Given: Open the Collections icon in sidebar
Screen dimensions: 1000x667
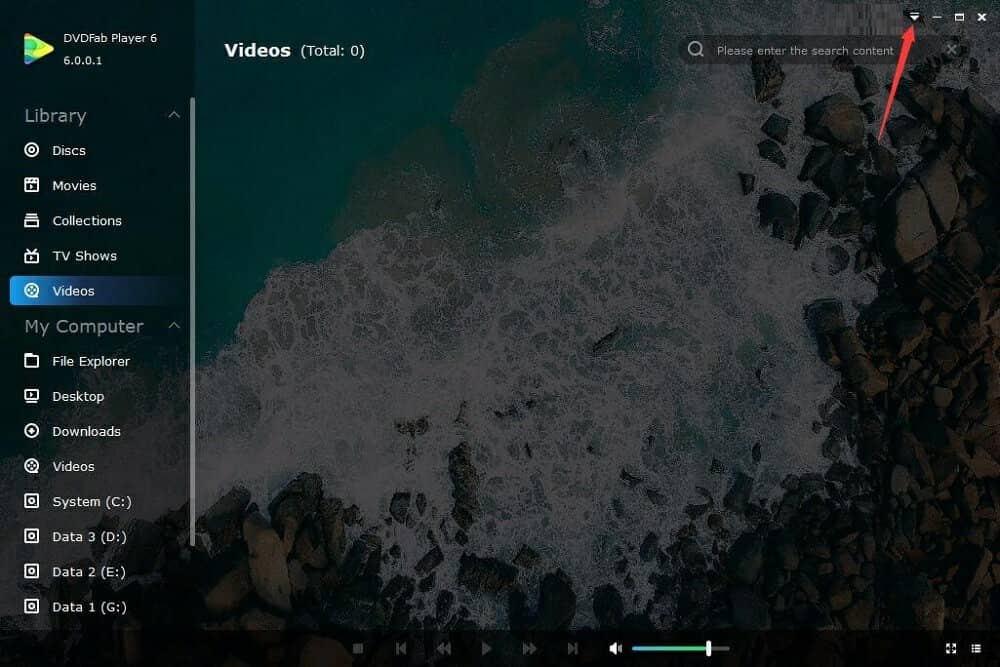Looking at the screenshot, I should [x=31, y=220].
